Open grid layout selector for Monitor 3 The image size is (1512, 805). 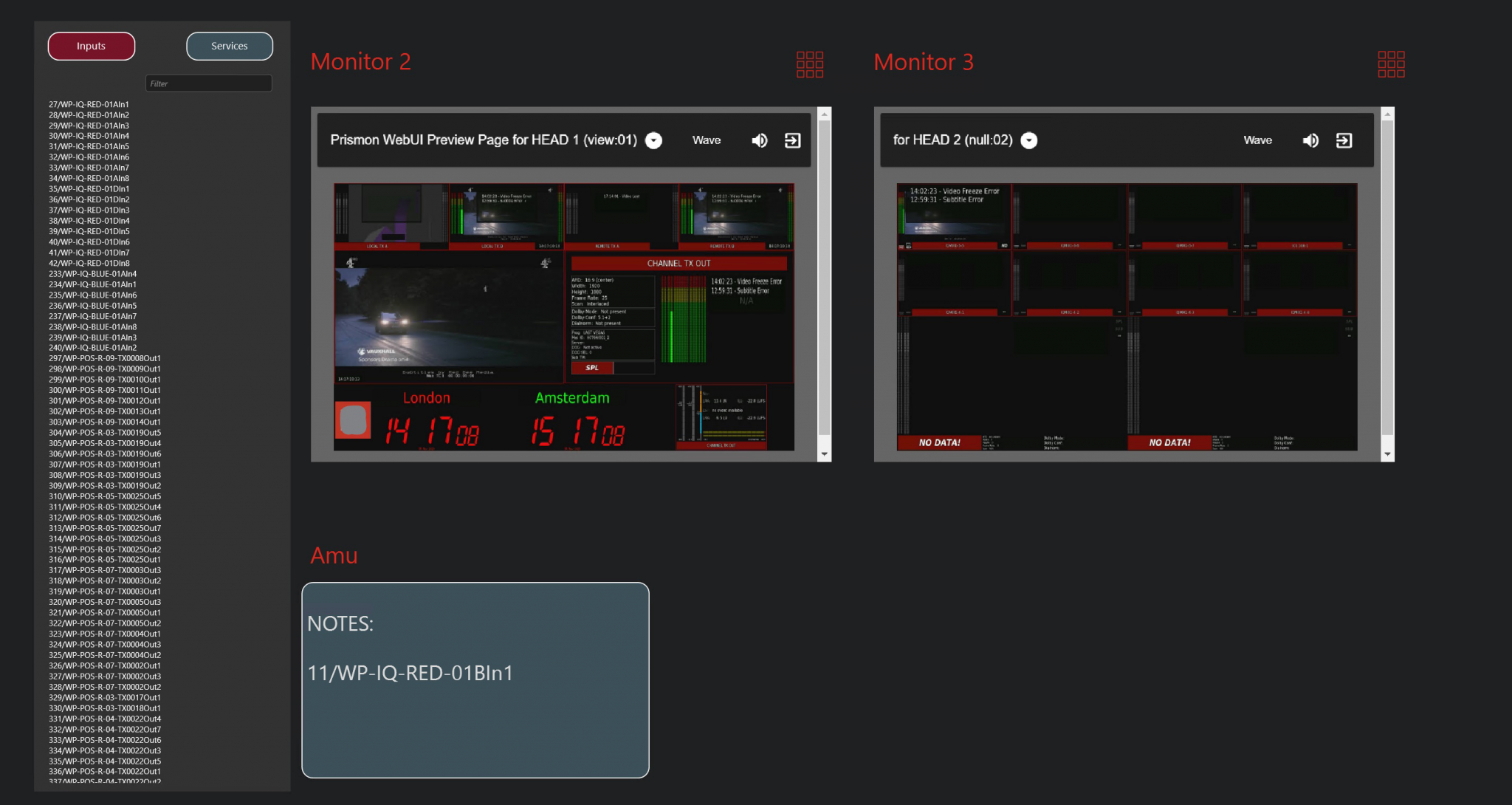point(1391,64)
